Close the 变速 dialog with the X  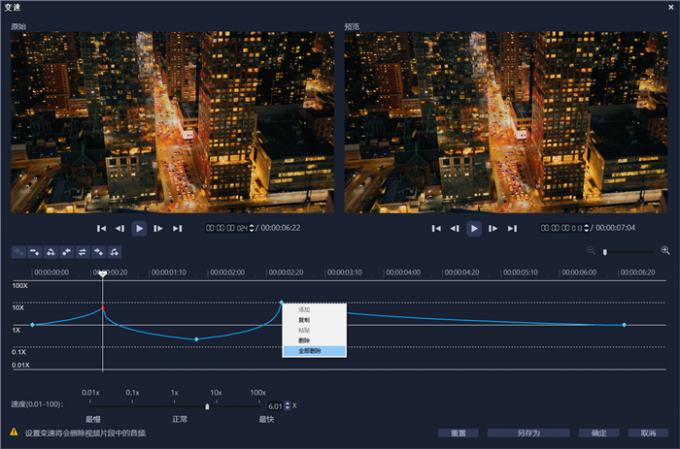(670, 7)
